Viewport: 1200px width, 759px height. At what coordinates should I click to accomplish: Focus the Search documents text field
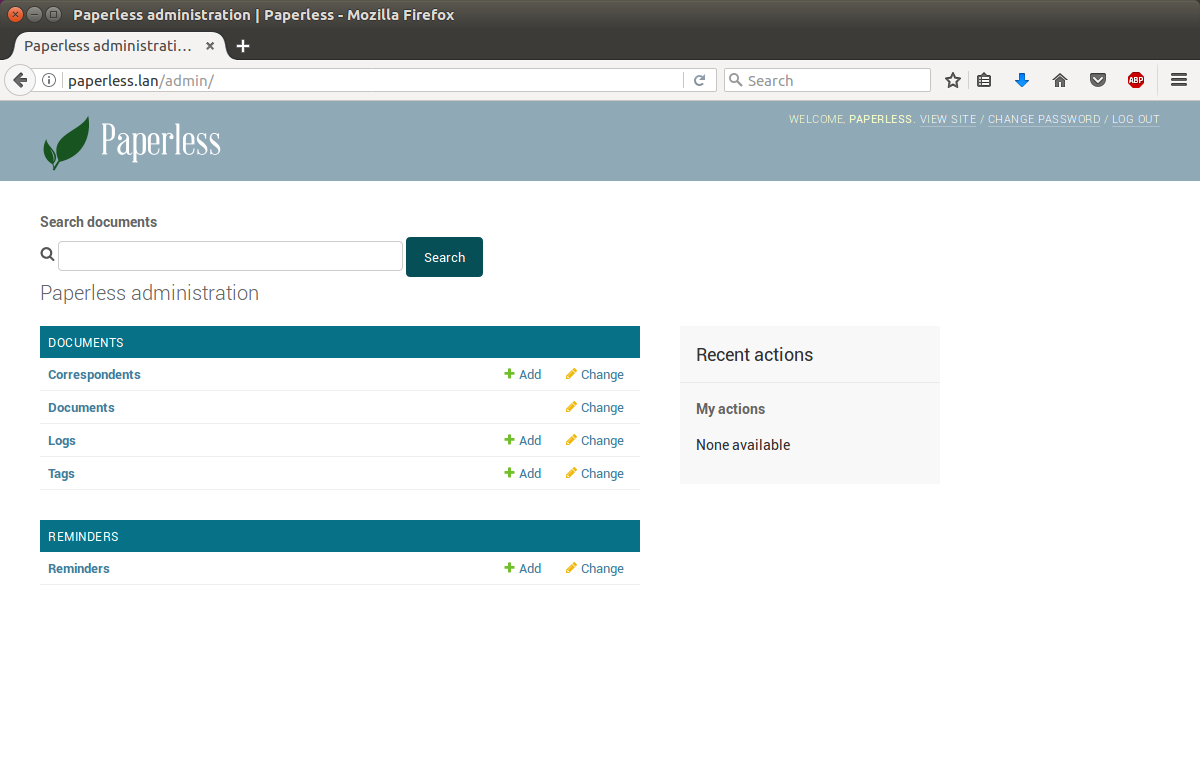[230, 256]
